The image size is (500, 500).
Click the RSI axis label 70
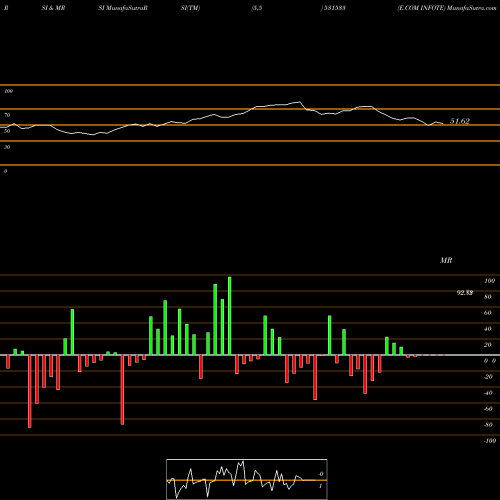click(x=7, y=115)
